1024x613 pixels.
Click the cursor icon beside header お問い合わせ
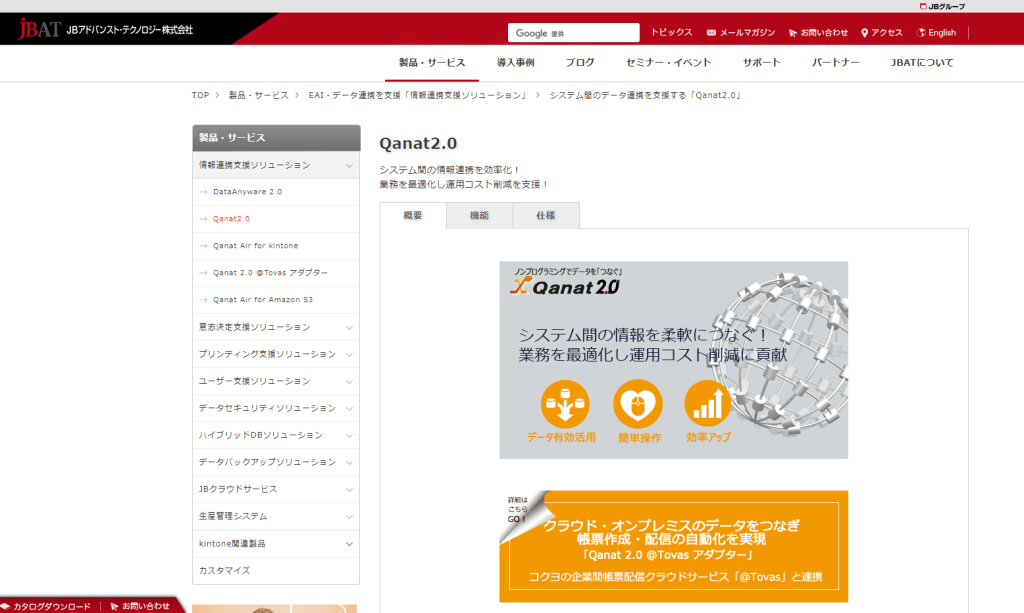pyautogui.click(x=793, y=33)
